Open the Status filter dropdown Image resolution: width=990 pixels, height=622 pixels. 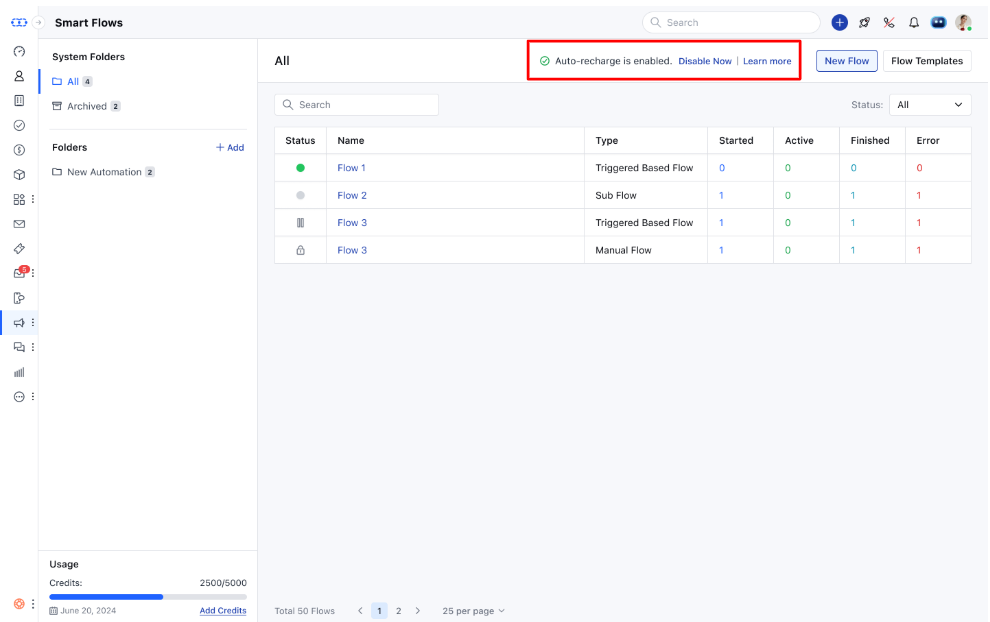pos(930,105)
